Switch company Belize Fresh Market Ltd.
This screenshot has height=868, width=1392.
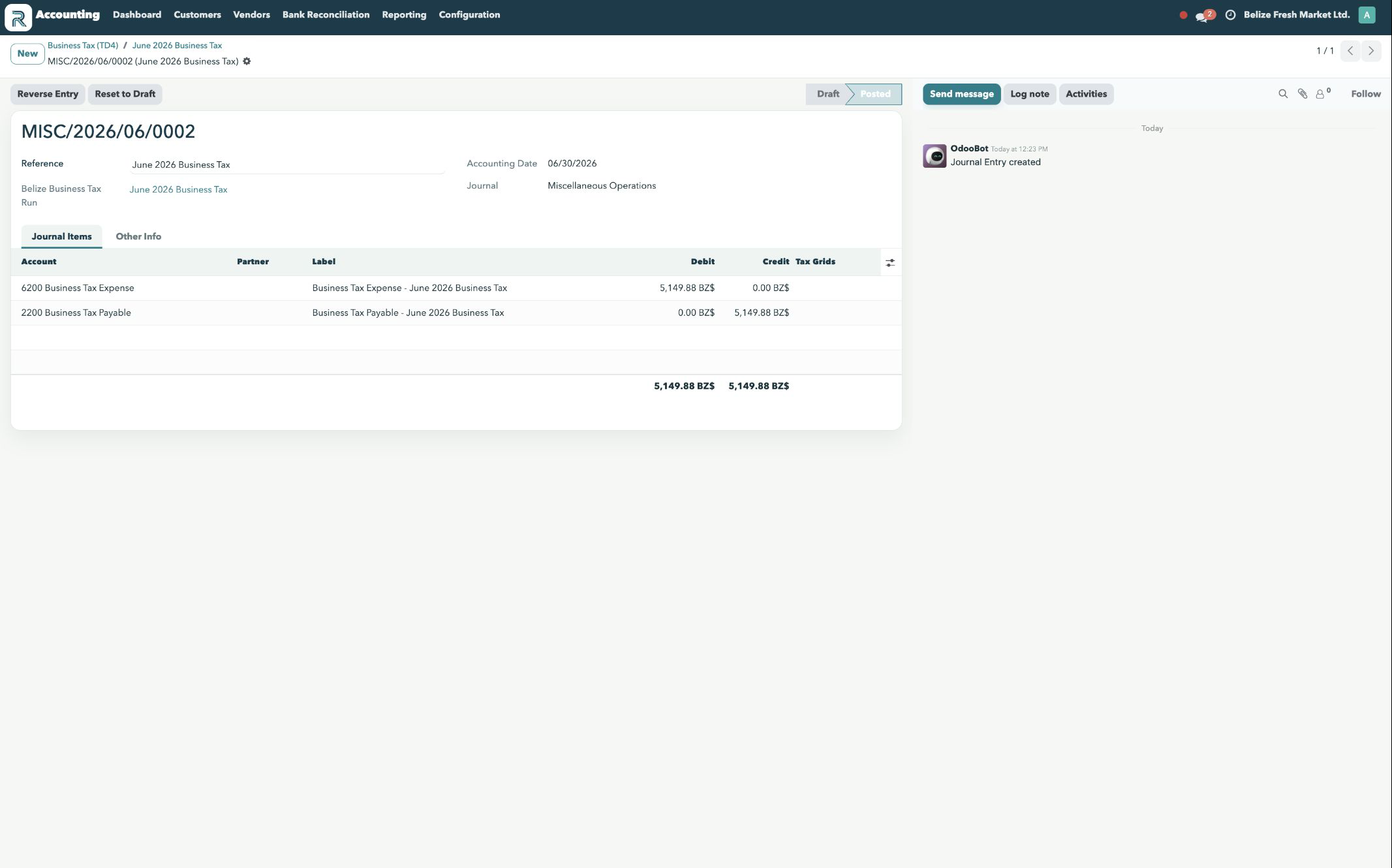click(1297, 15)
